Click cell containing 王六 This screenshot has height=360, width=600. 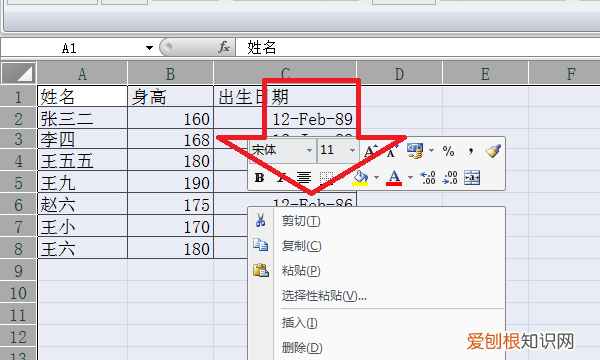82,249
